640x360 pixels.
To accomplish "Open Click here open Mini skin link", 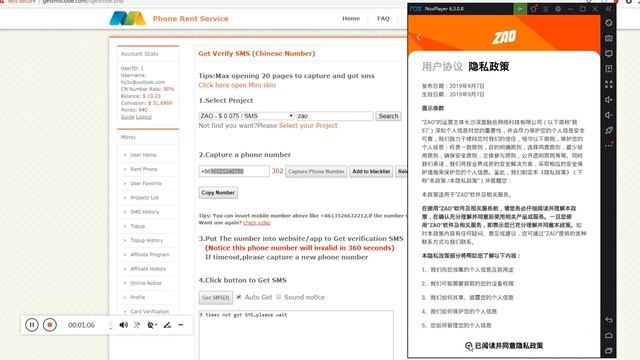I will pos(237,85).
